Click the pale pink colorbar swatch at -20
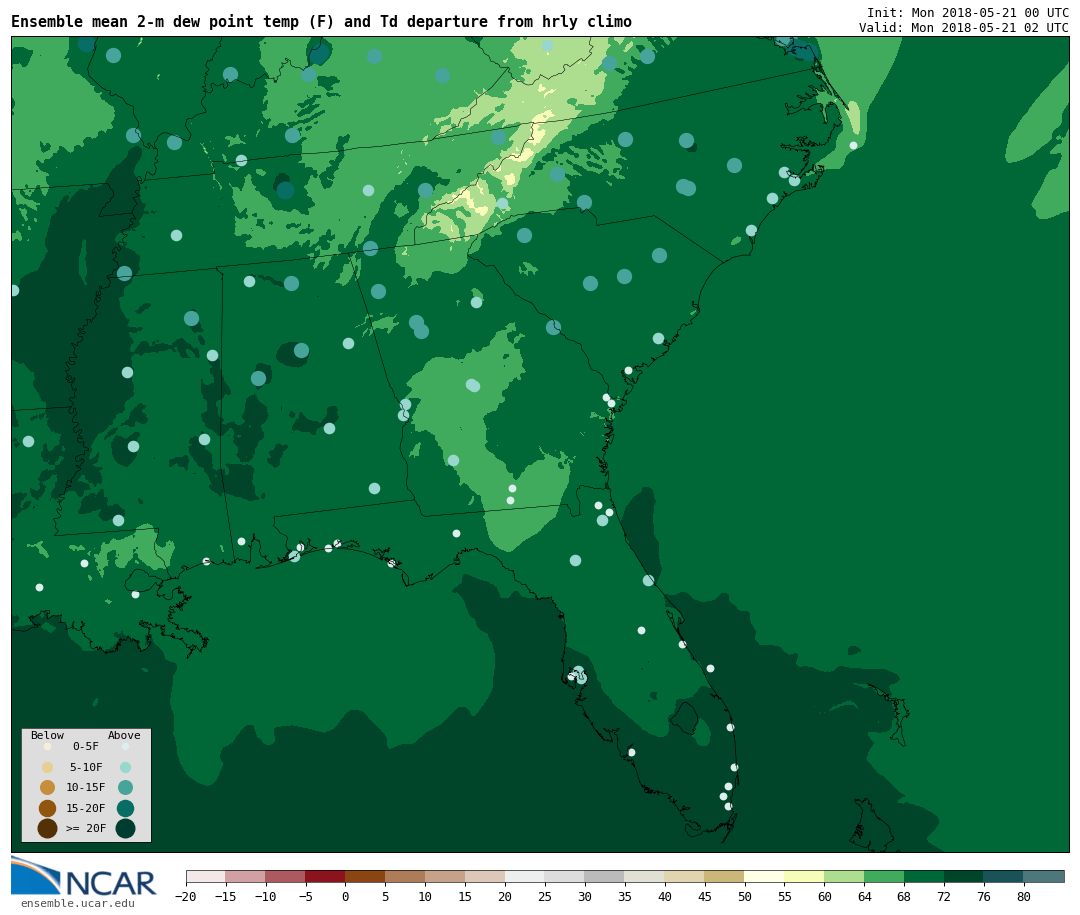The width and height of the screenshot is (1080, 915). 205,876
